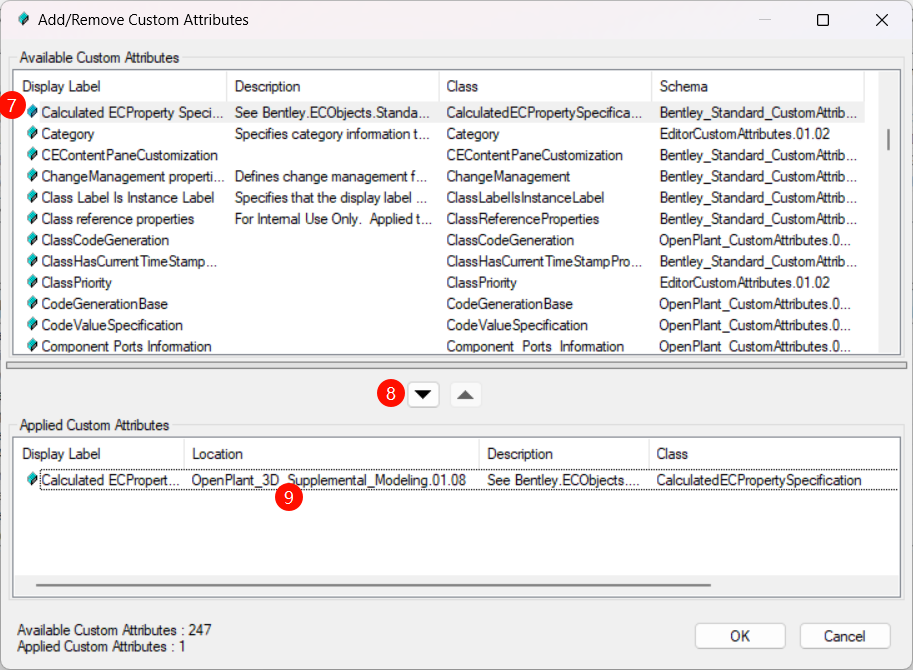Viewport: 913px width, 670px height.
Task: Click the ClassPriority row's attribute icon
Action: pyautogui.click(x=33, y=282)
